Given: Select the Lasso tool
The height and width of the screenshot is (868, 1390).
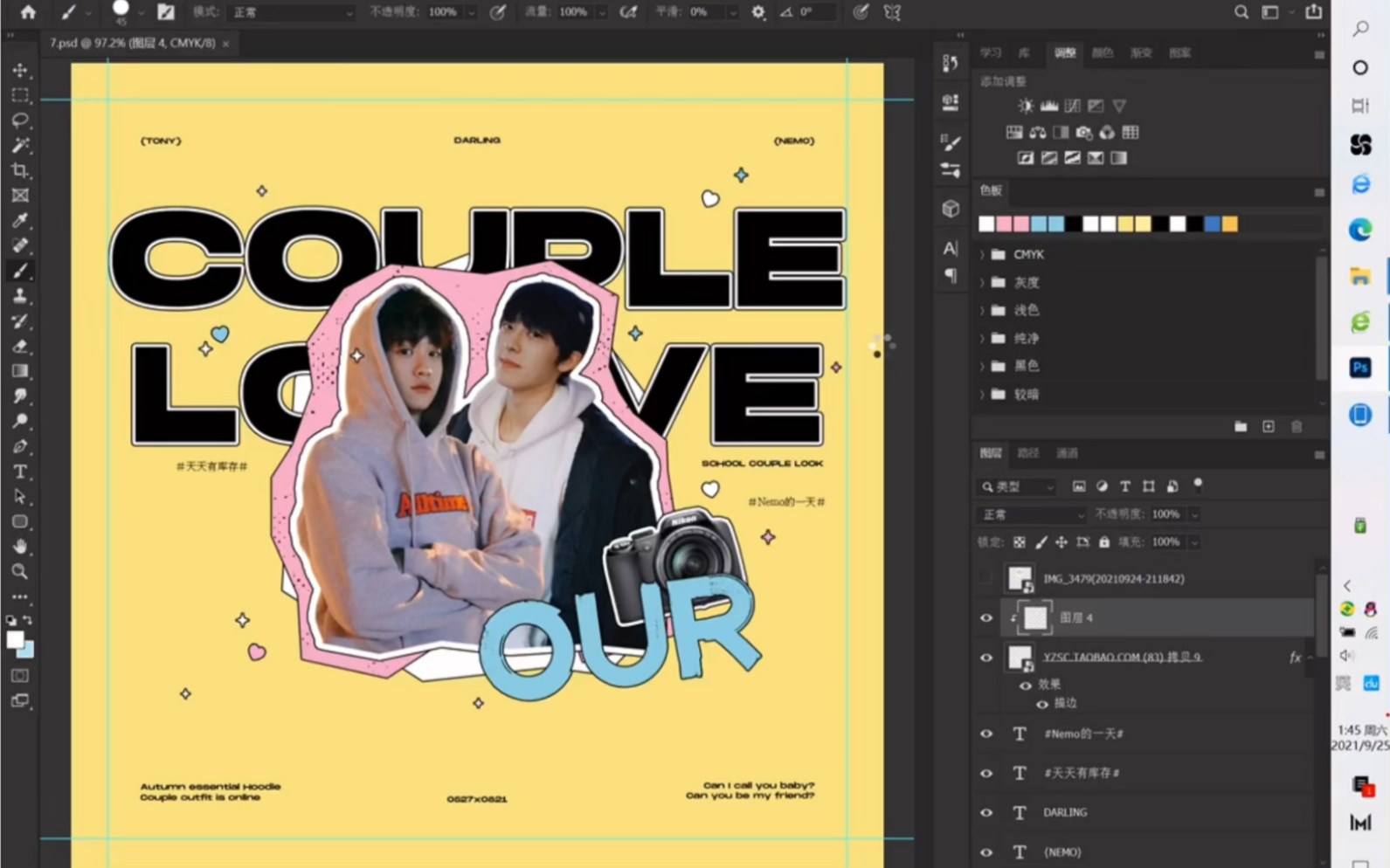Looking at the screenshot, I should click(x=19, y=120).
